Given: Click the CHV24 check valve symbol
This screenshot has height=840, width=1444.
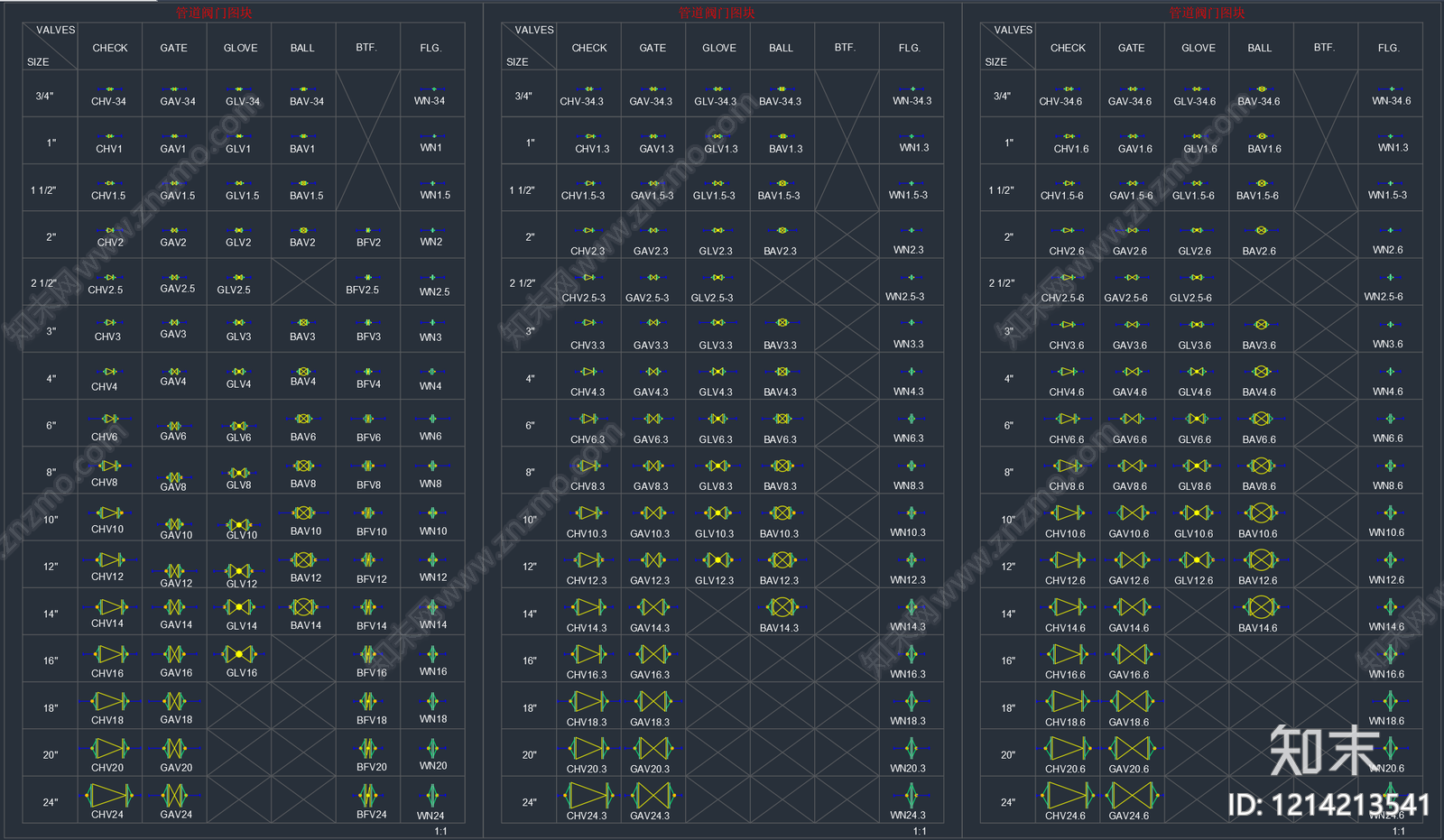Looking at the screenshot, I should [x=110, y=795].
